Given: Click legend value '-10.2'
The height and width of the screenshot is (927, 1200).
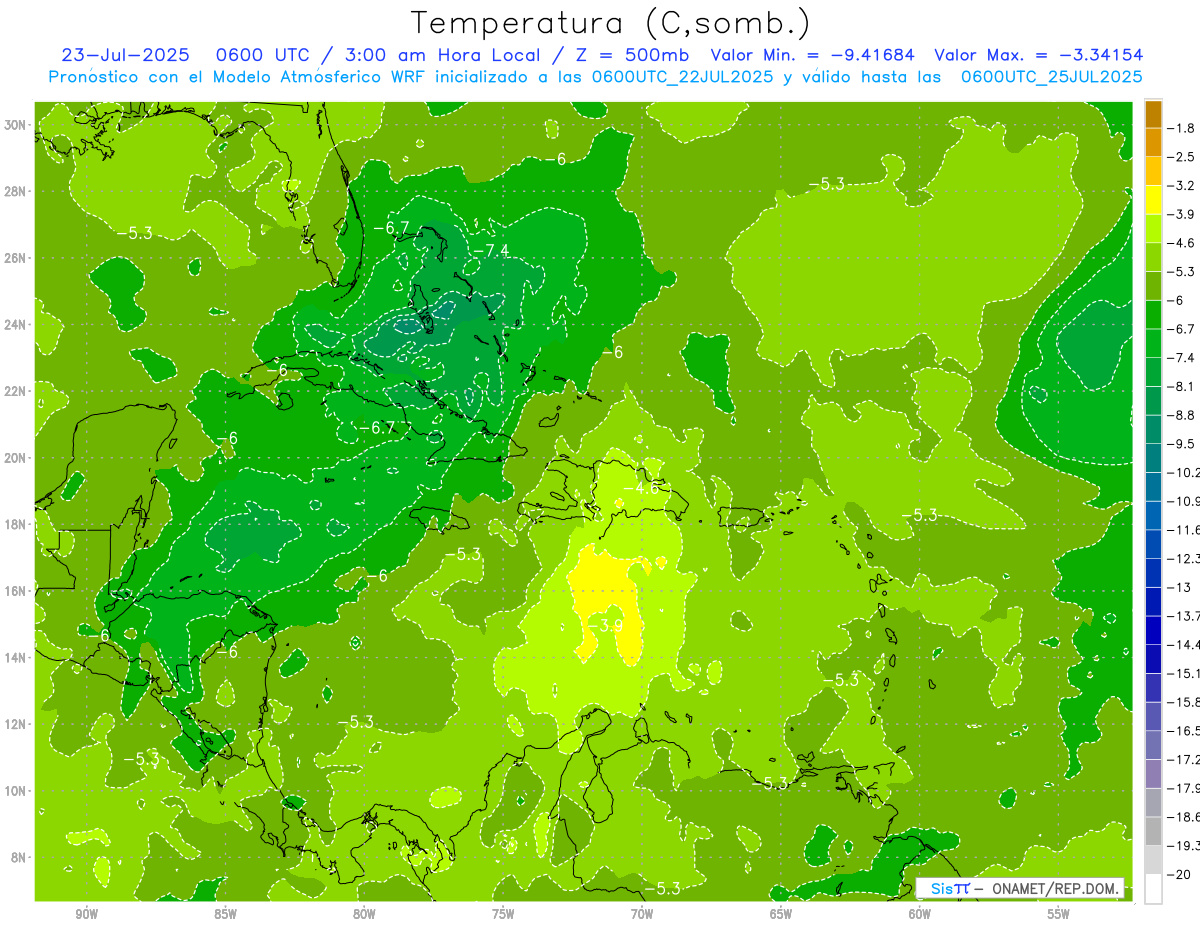Looking at the screenshot, I should 1184,472.
